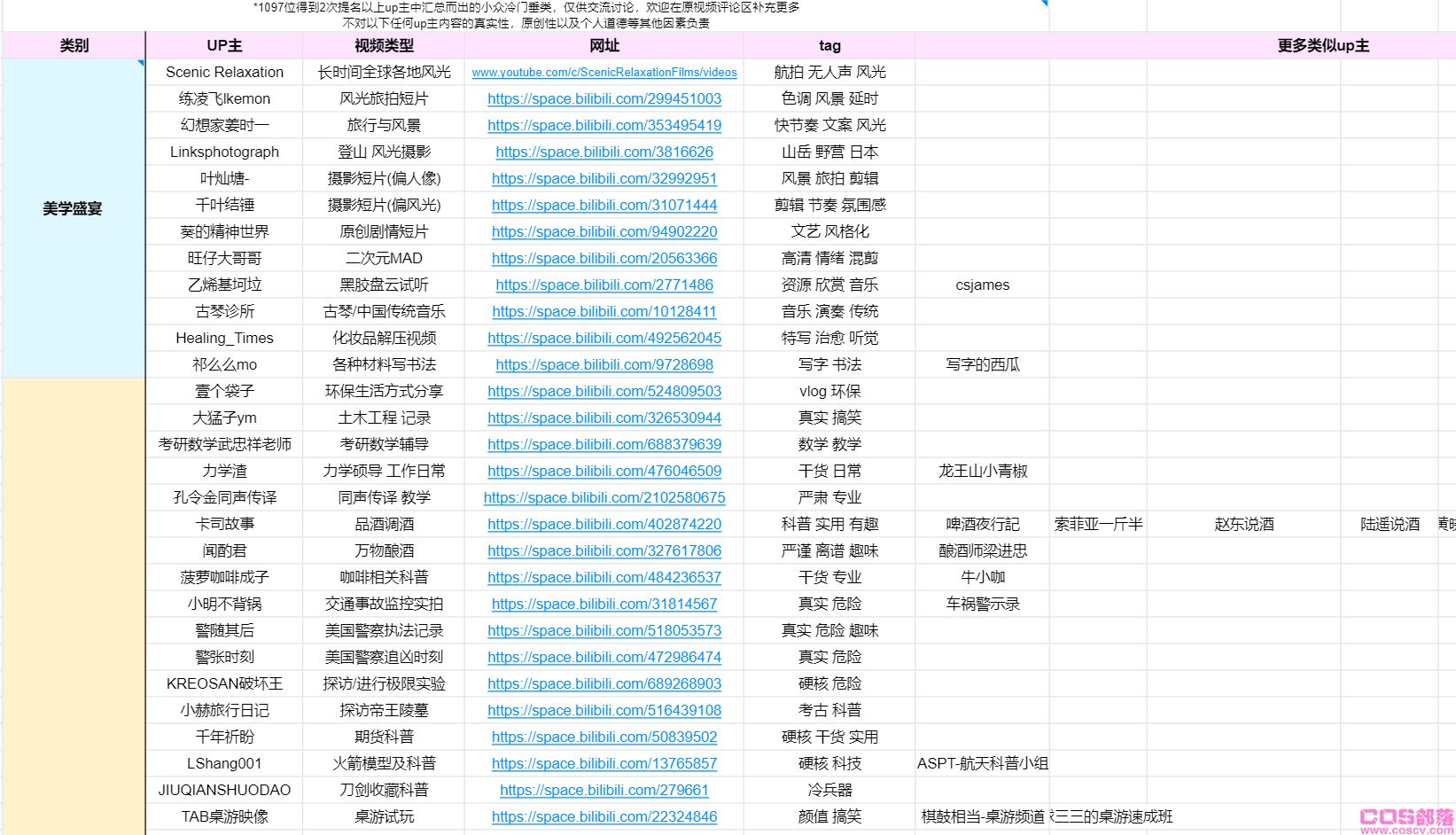The image size is (1456, 835).
Task: Select the ASPT-航天科普小组 cell
Action: pos(983,764)
